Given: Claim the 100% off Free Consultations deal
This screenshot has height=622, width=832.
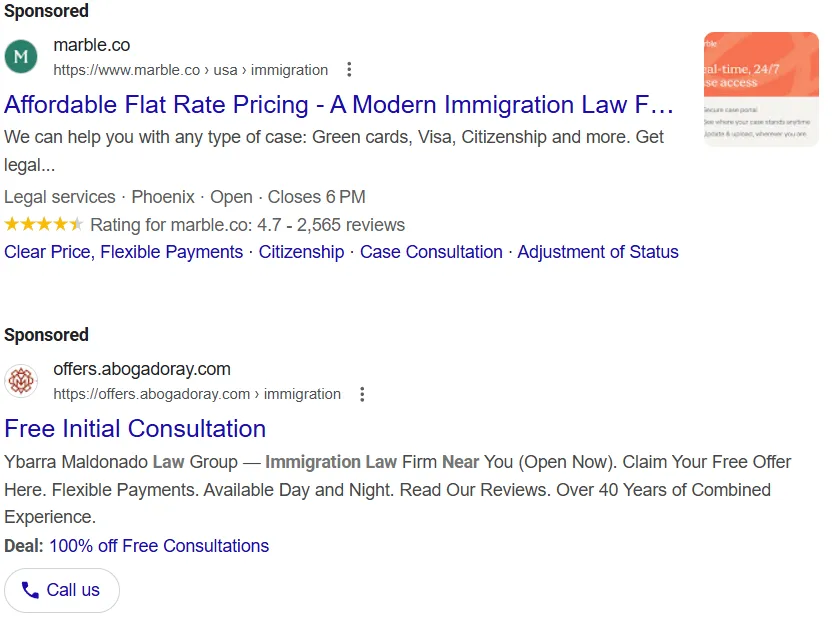Looking at the screenshot, I should pos(159,546).
